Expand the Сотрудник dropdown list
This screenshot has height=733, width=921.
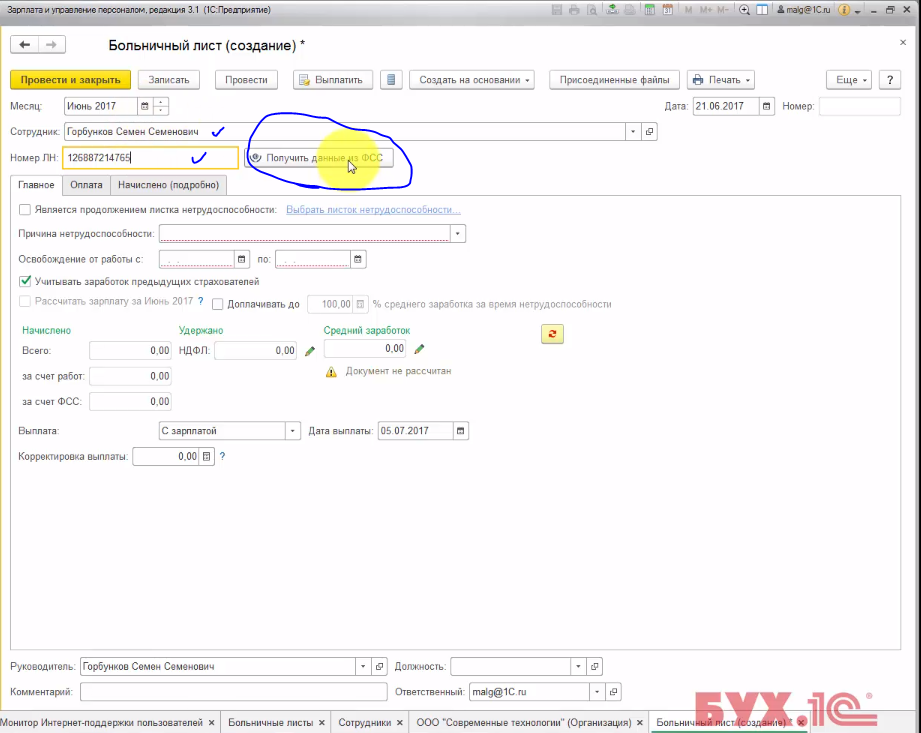[633, 132]
